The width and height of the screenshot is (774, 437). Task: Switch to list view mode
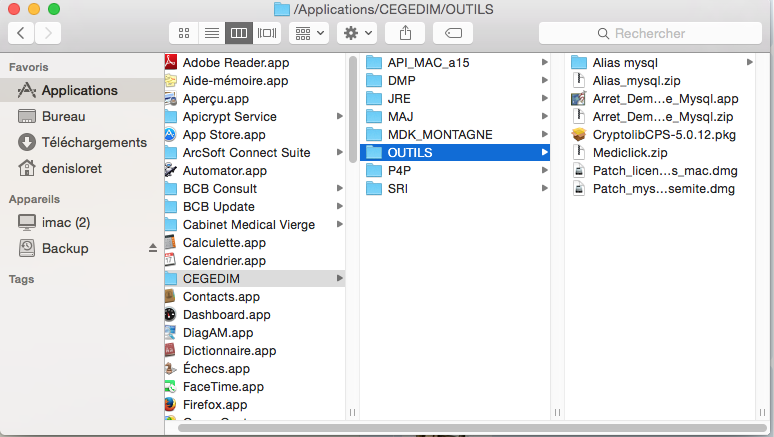click(x=212, y=33)
